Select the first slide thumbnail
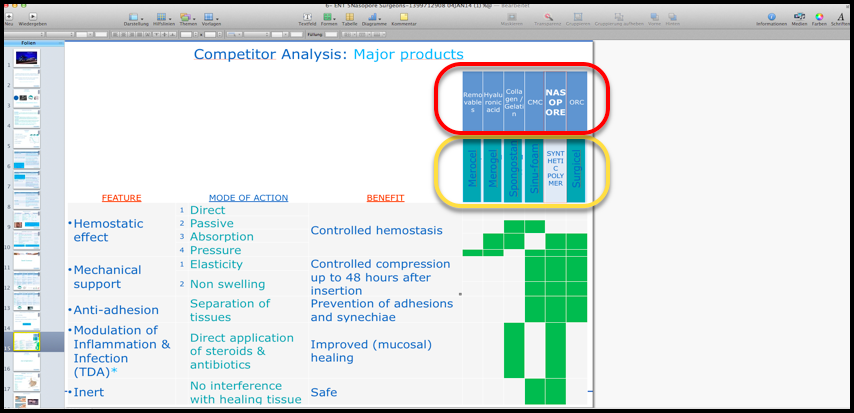 pos(28,60)
